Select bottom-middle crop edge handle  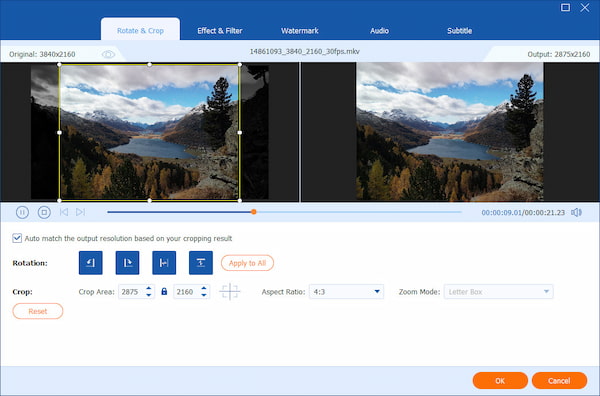(x=150, y=200)
